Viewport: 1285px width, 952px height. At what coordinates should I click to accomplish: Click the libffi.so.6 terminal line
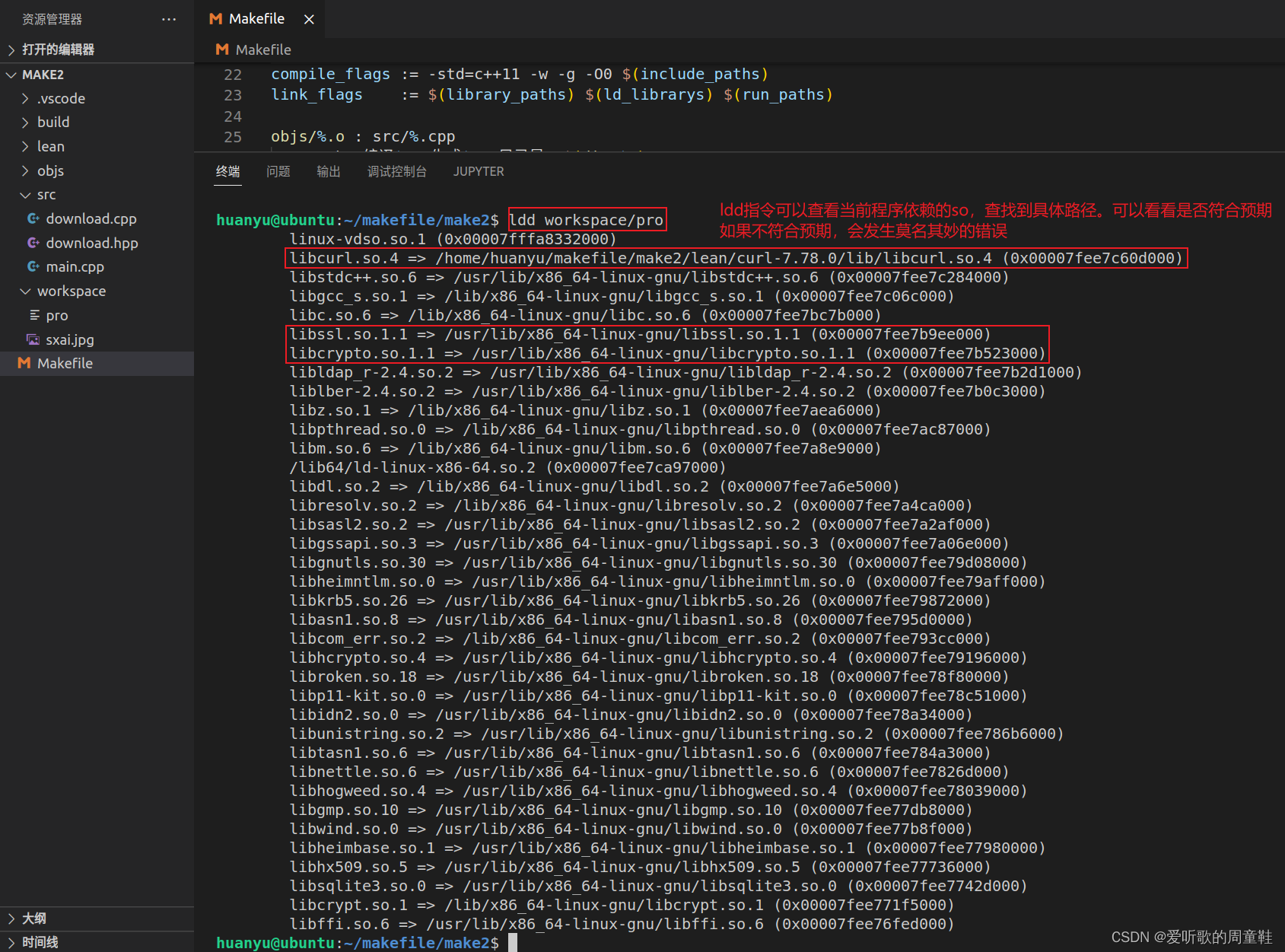tap(622, 924)
